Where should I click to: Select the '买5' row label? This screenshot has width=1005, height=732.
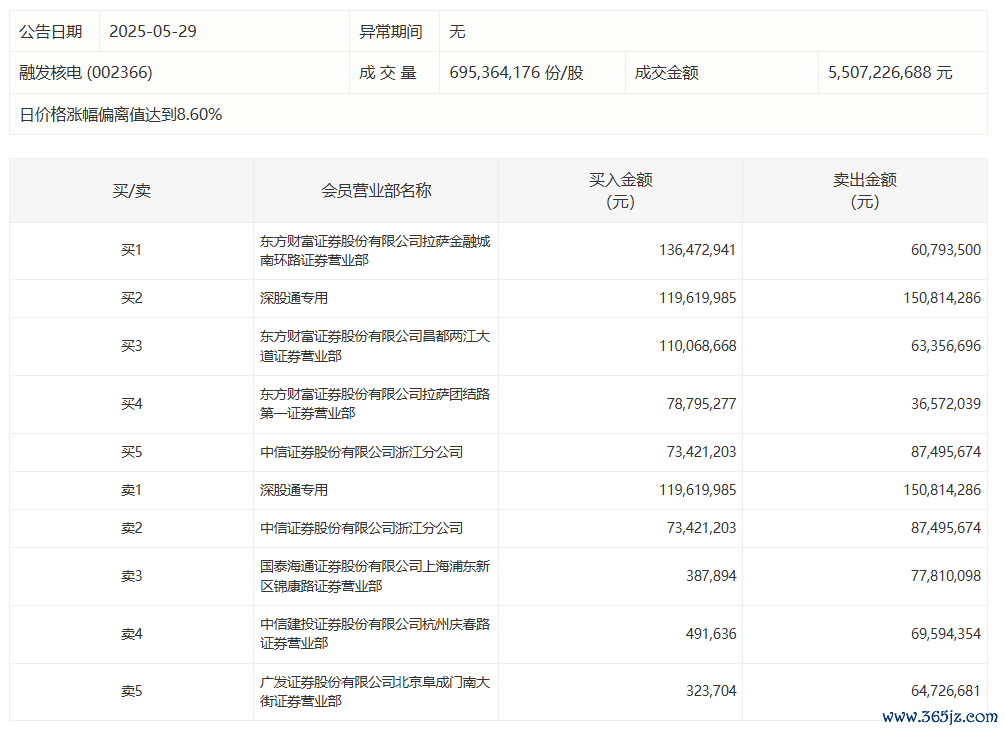tap(131, 452)
